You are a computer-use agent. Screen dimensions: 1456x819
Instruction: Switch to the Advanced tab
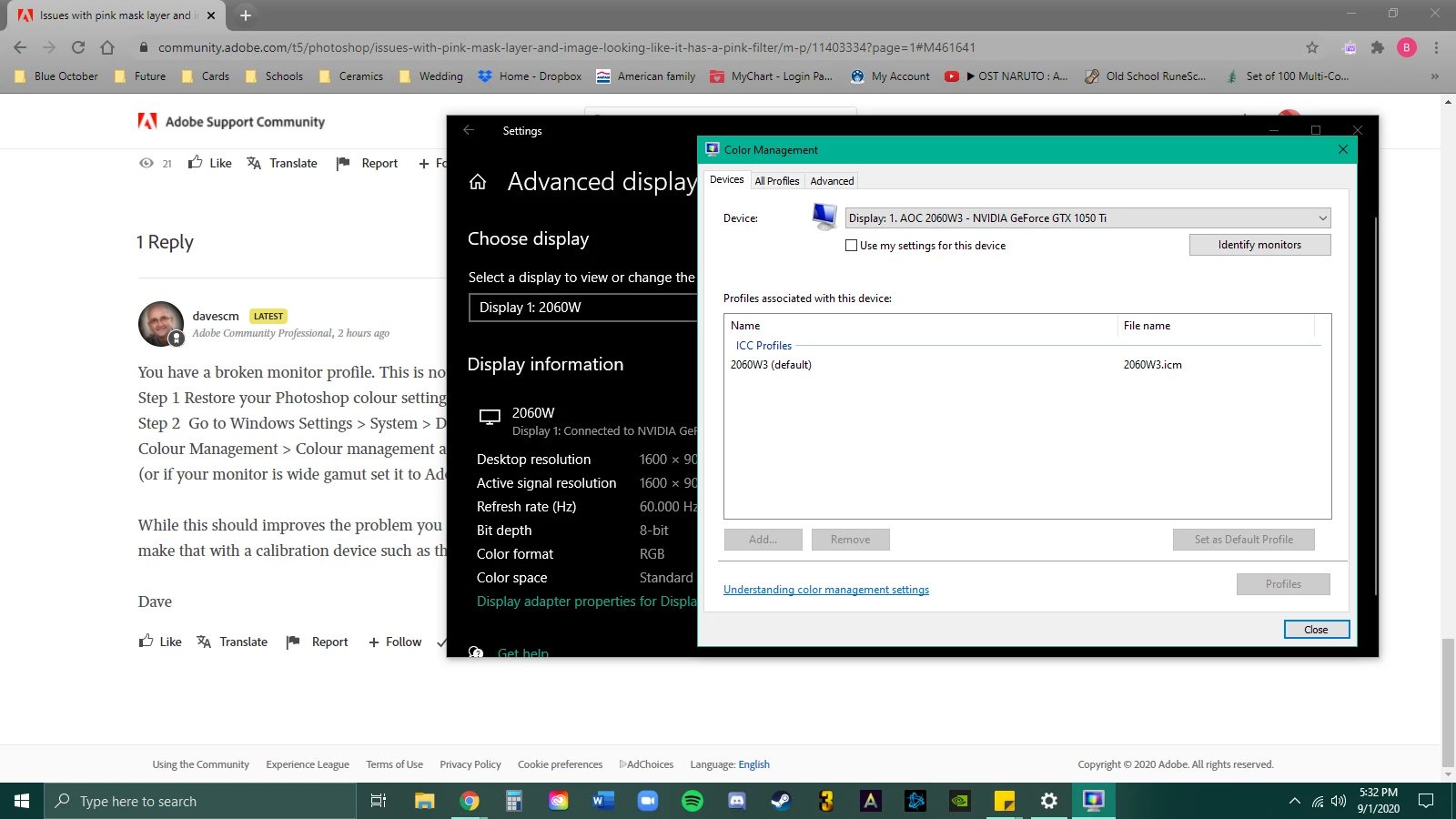pos(832,181)
